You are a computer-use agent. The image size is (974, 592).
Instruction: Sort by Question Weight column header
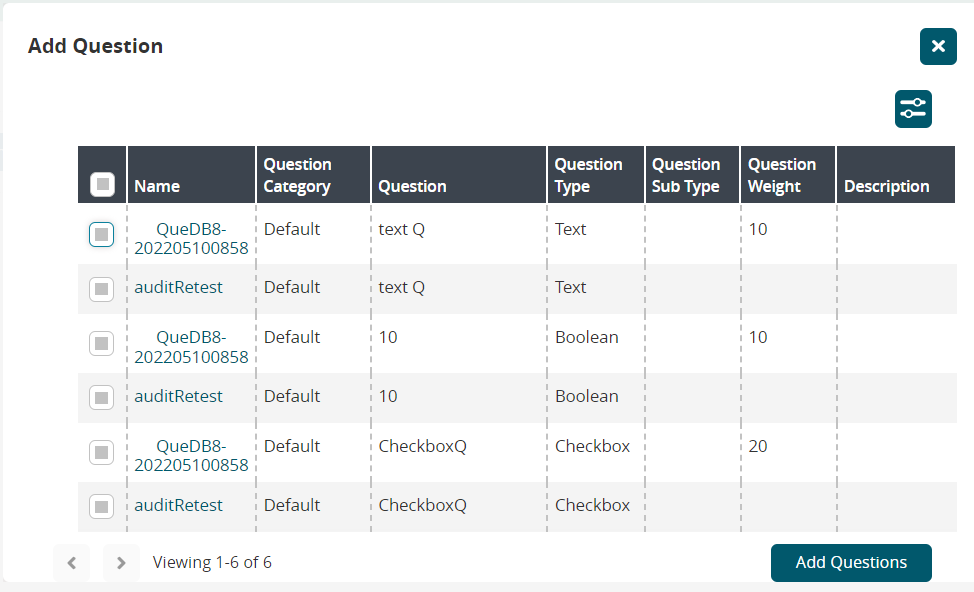pyautogui.click(x=781, y=175)
